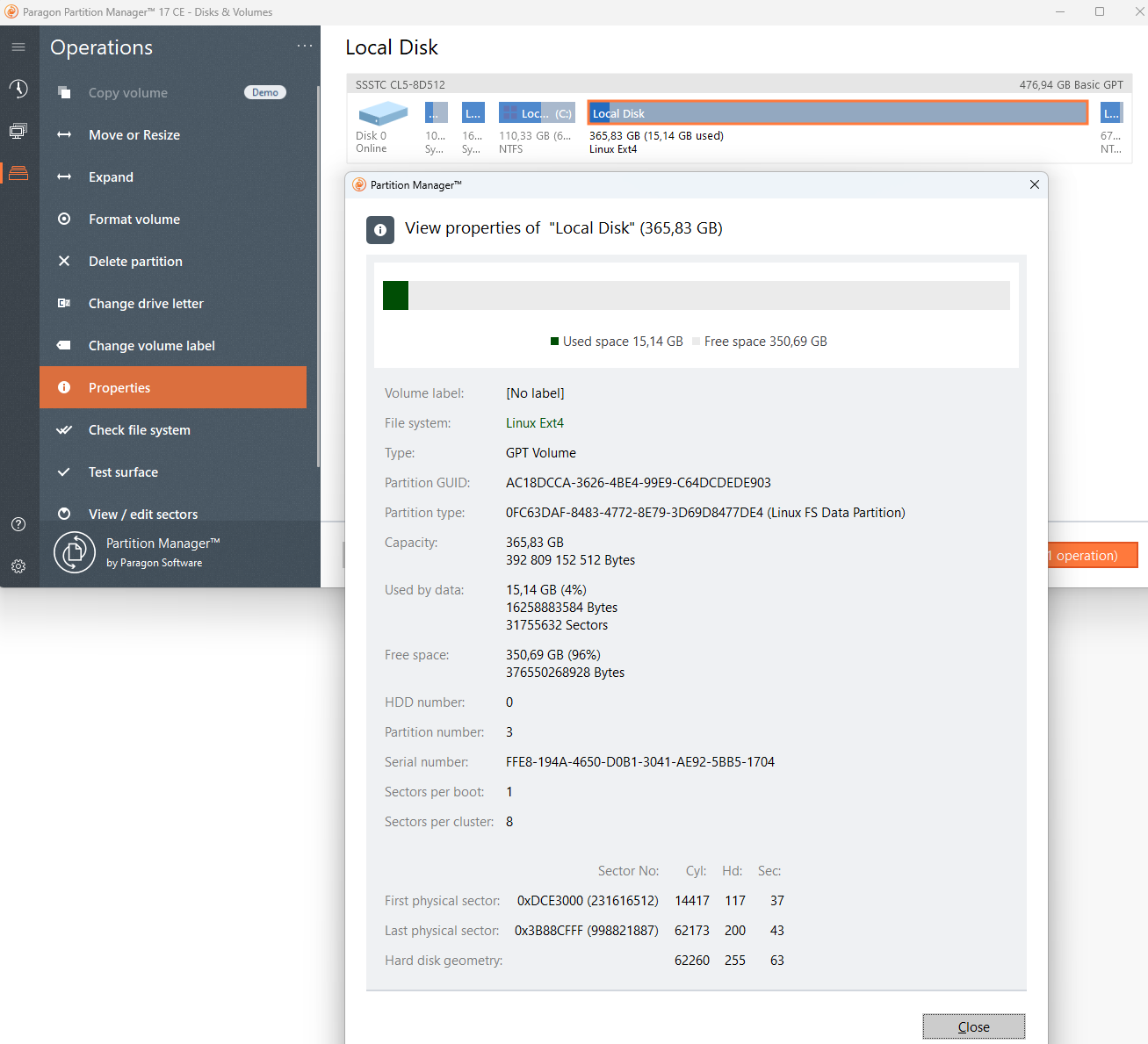The height and width of the screenshot is (1044, 1148).
Task: Select Change volume label
Action: [173, 345]
